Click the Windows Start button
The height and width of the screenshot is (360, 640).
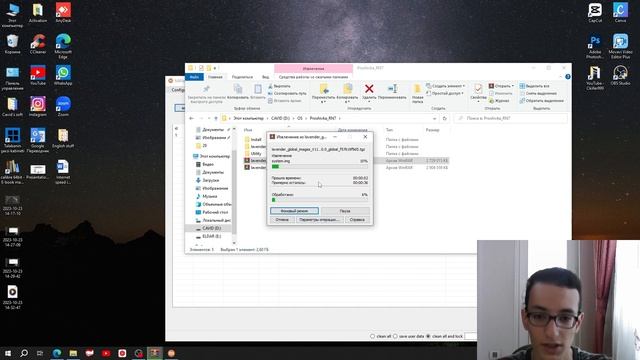(x=8, y=353)
